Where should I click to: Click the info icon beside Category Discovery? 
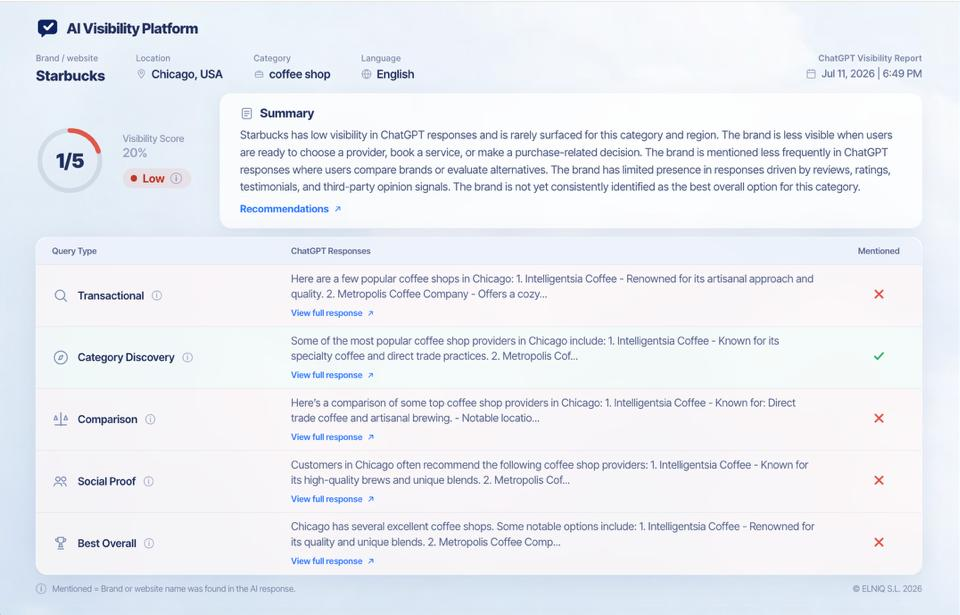click(x=187, y=357)
